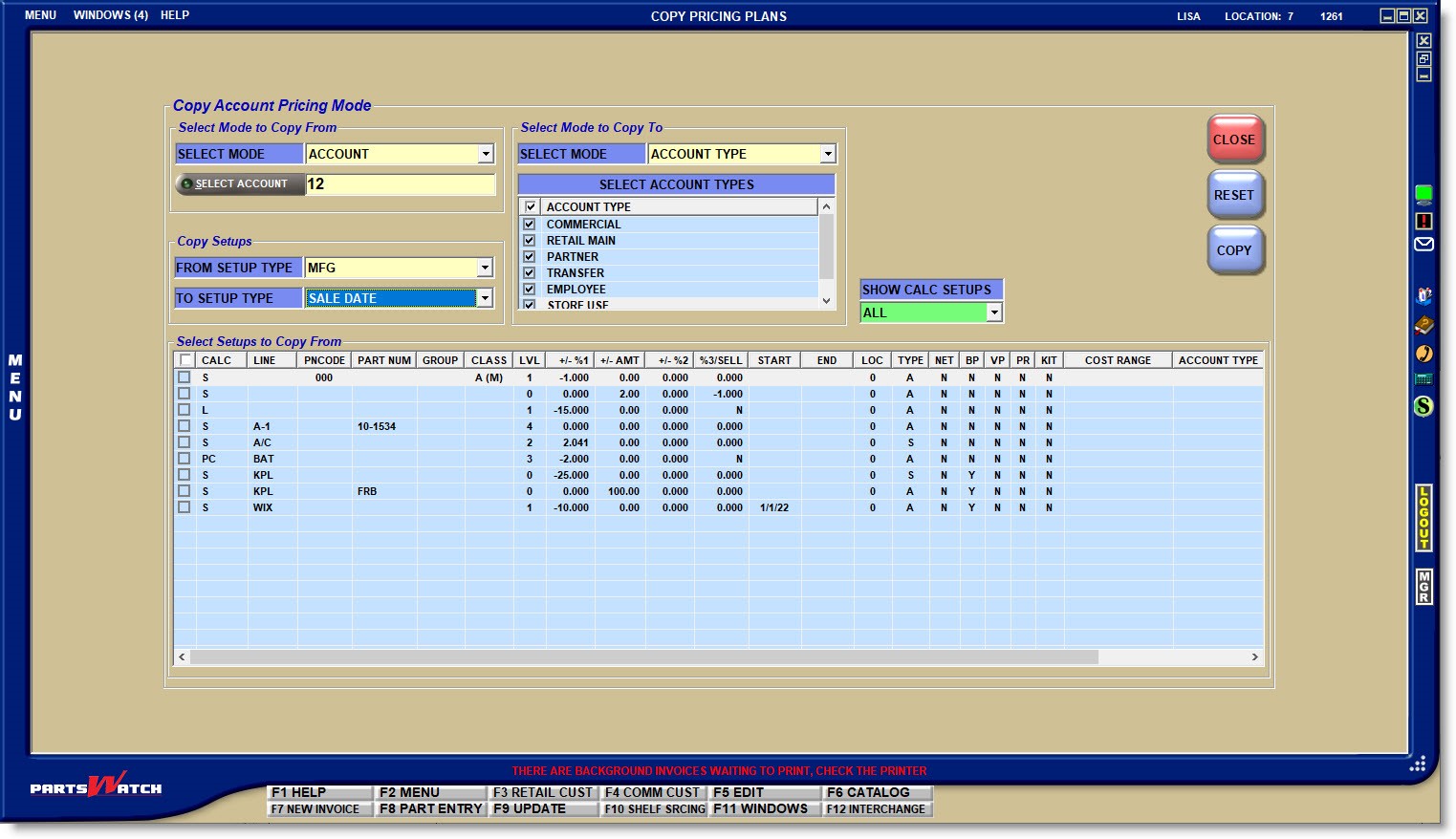
Task: Open the WINDOWS (4) menu
Action: [111, 15]
